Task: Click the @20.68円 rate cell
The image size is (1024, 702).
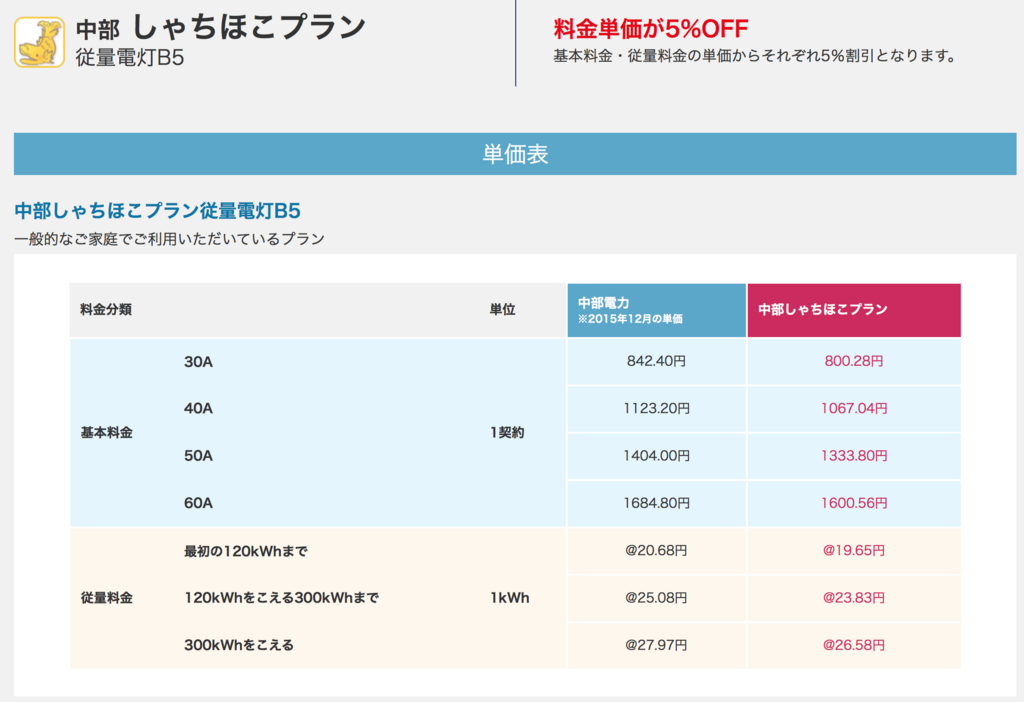Action: tap(656, 550)
